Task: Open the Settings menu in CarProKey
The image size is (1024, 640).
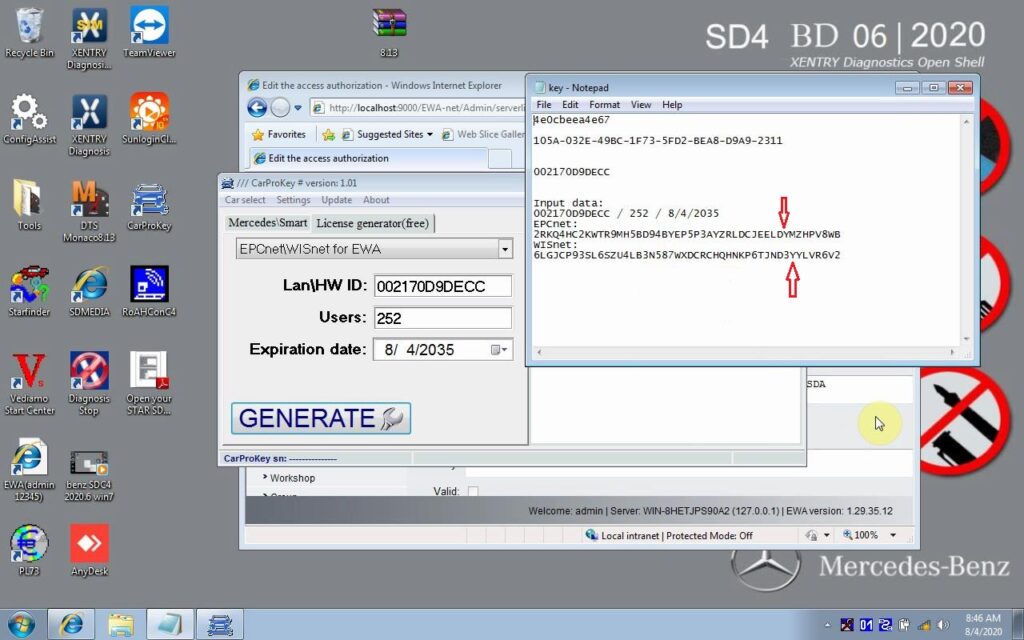Action: pyautogui.click(x=293, y=200)
